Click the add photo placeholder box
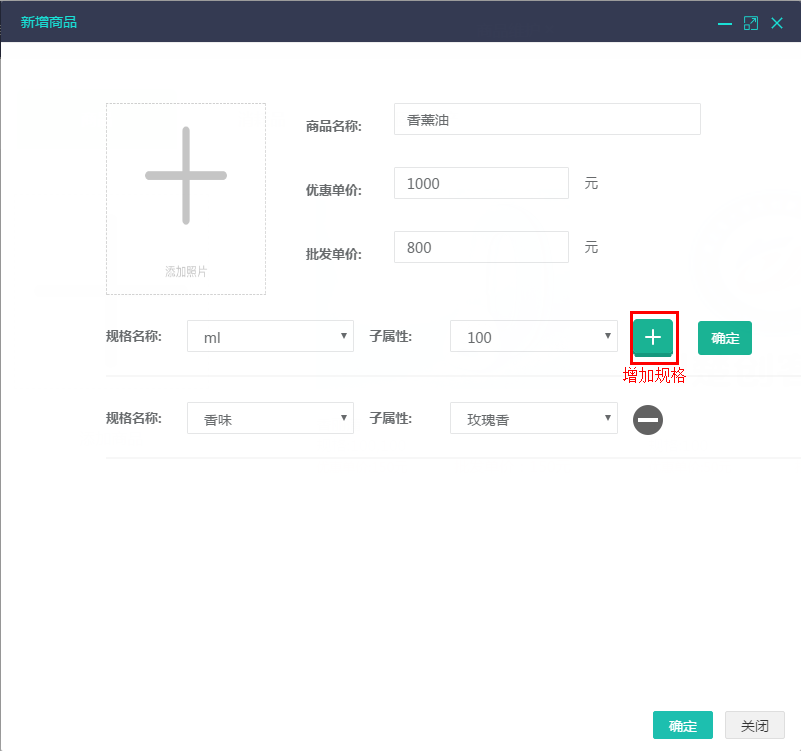This screenshot has height=751, width=801. 186,199
